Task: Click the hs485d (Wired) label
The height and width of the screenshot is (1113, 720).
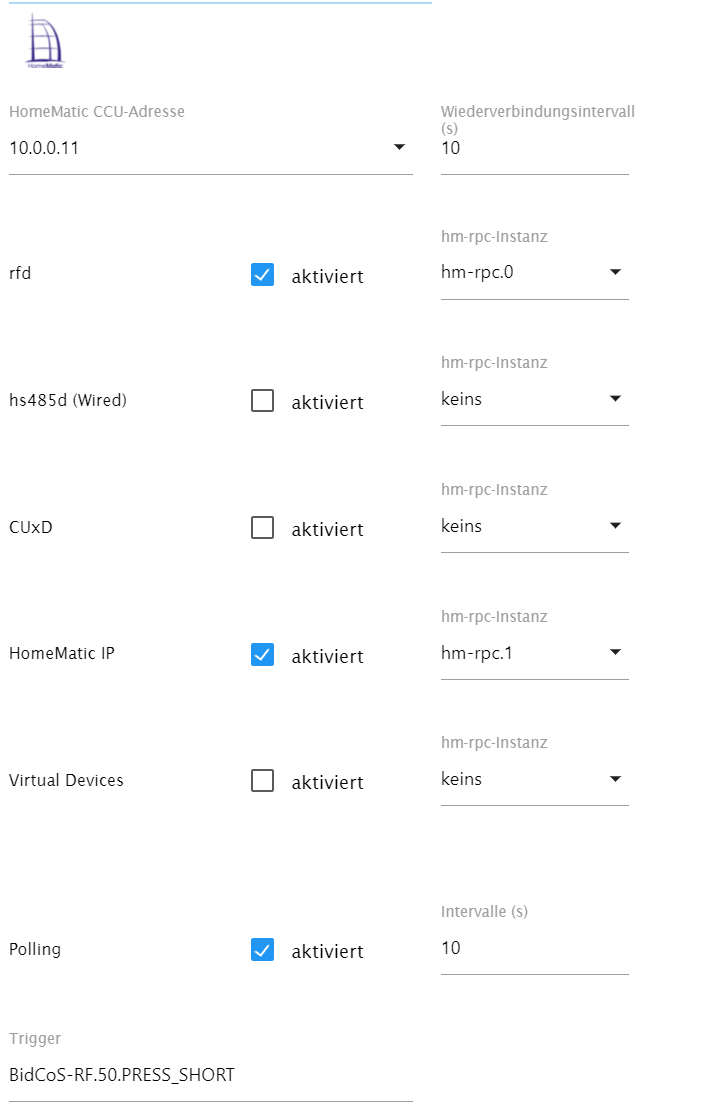Action: point(67,400)
